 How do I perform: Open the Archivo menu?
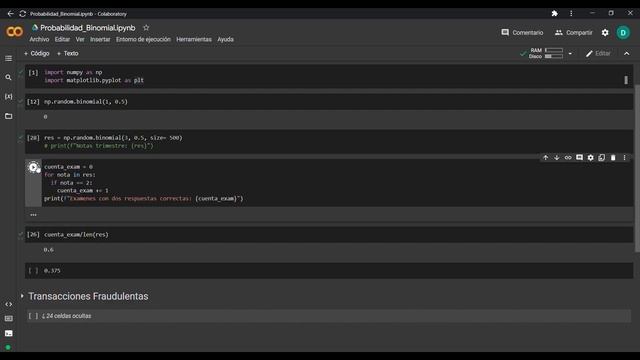pyautogui.click(x=39, y=40)
